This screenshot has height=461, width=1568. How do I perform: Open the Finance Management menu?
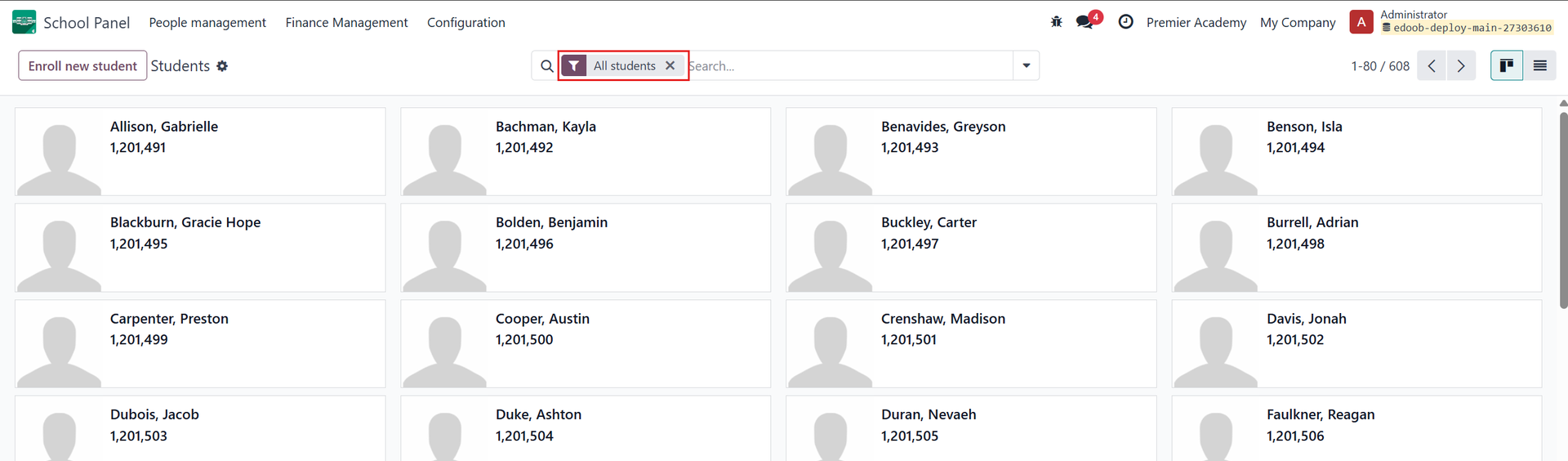346,23
